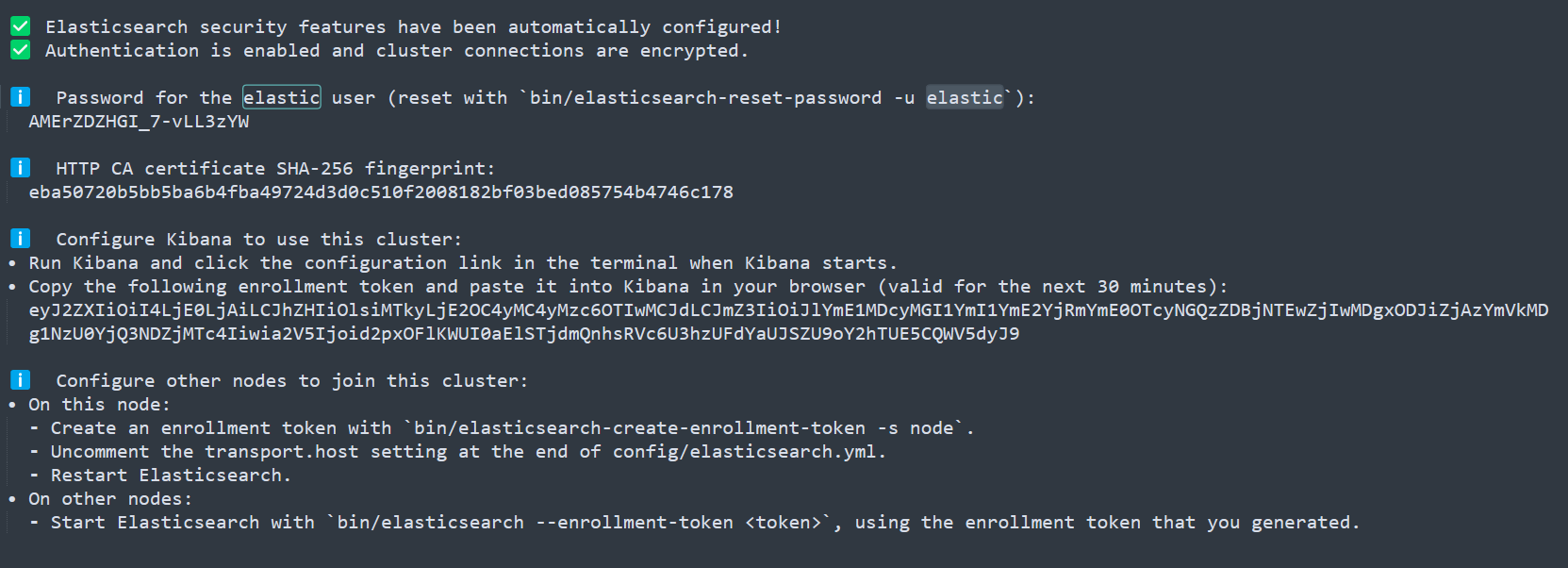This screenshot has width=1568, height=568.
Task: Click the info icon beside Configure other nodes
Action: pyautogui.click(x=20, y=380)
